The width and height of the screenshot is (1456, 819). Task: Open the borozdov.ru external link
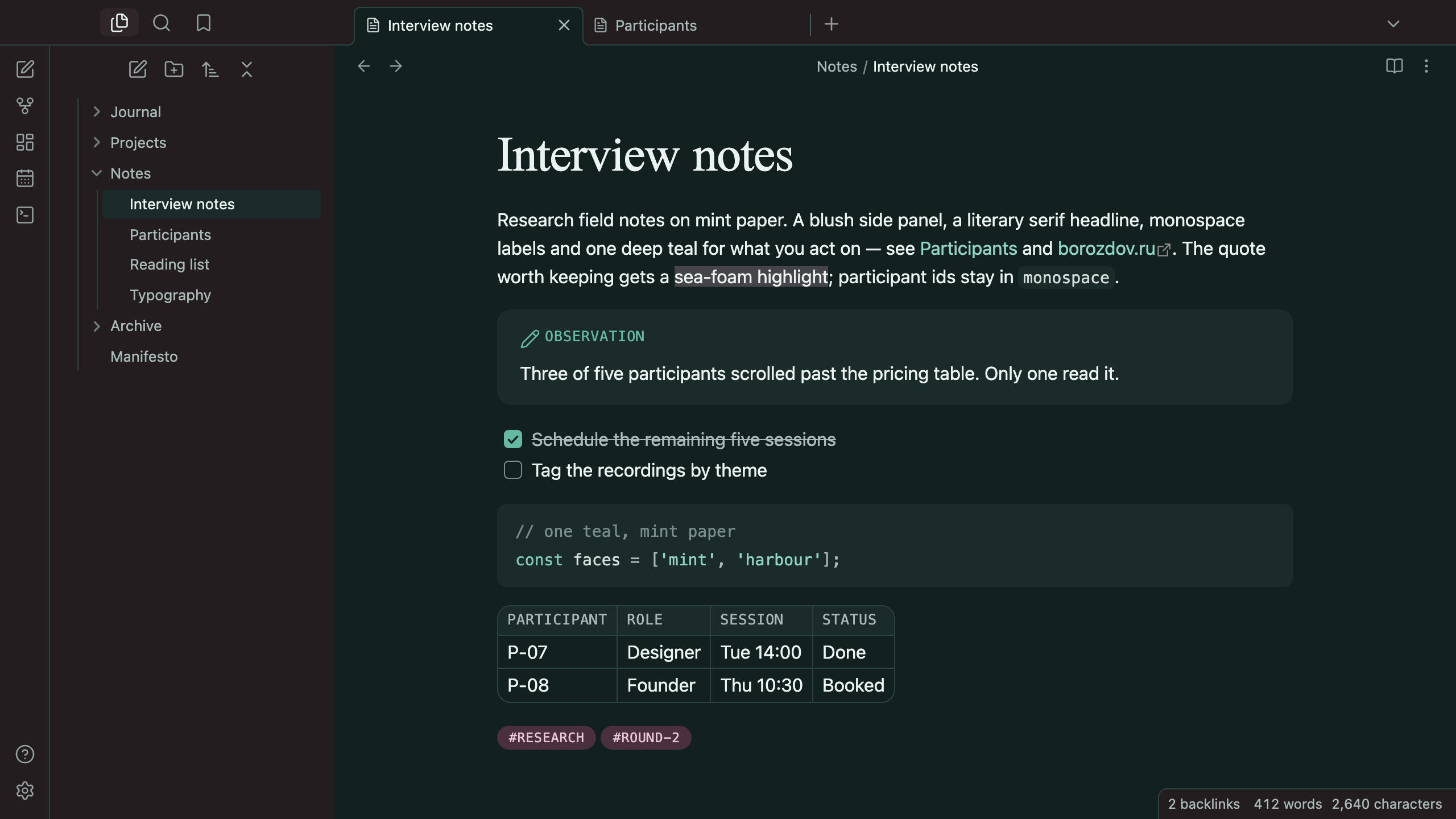click(x=1114, y=249)
